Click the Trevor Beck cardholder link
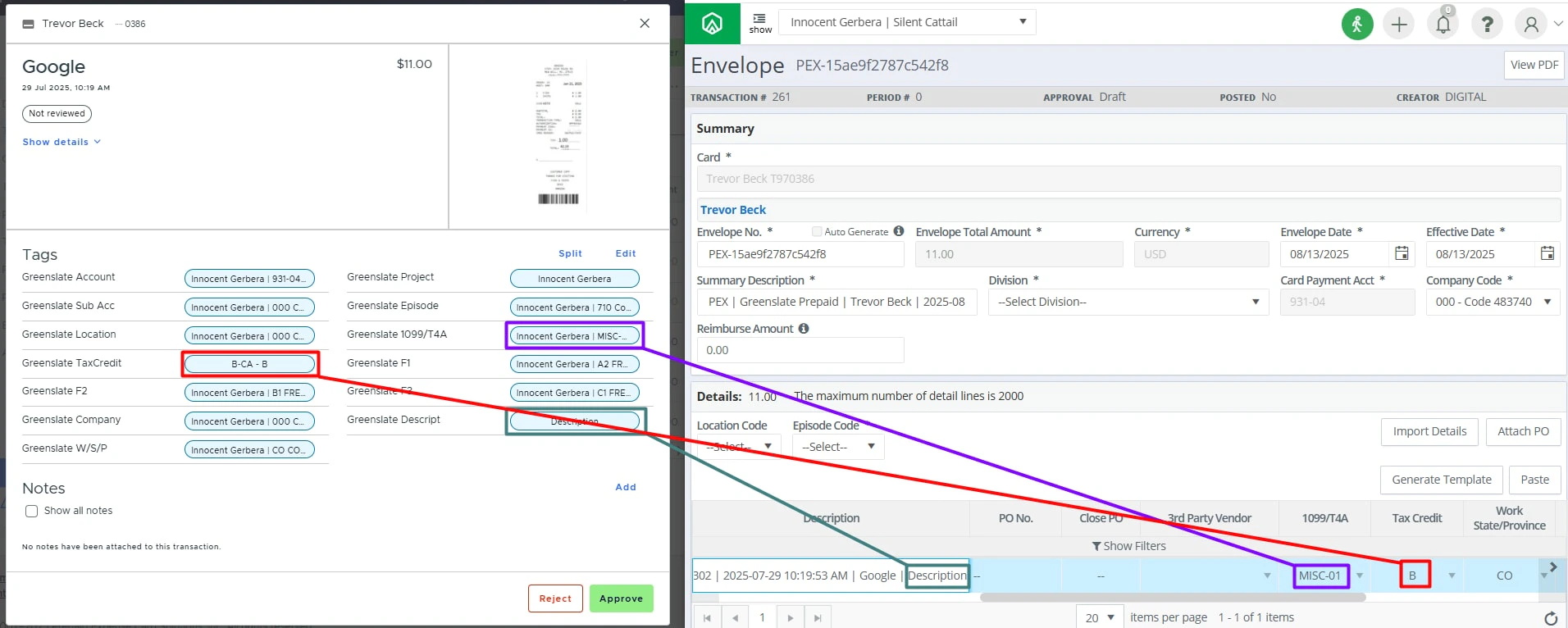1568x628 pixels. (732, 210)
